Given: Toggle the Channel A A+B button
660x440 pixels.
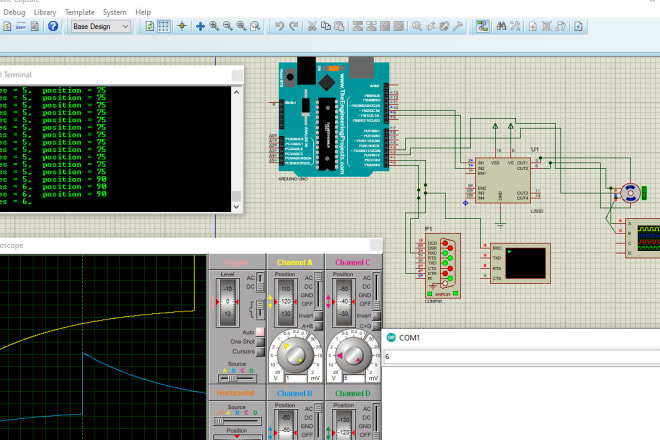Looking at the screenshot, I should 319,325.
